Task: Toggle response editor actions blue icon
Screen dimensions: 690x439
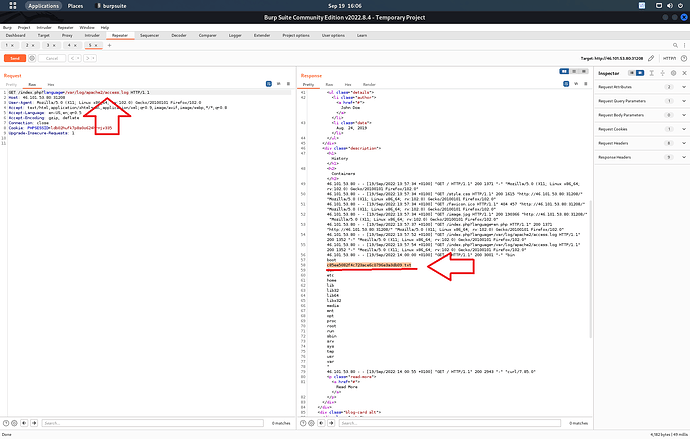Action: [566, 84]
